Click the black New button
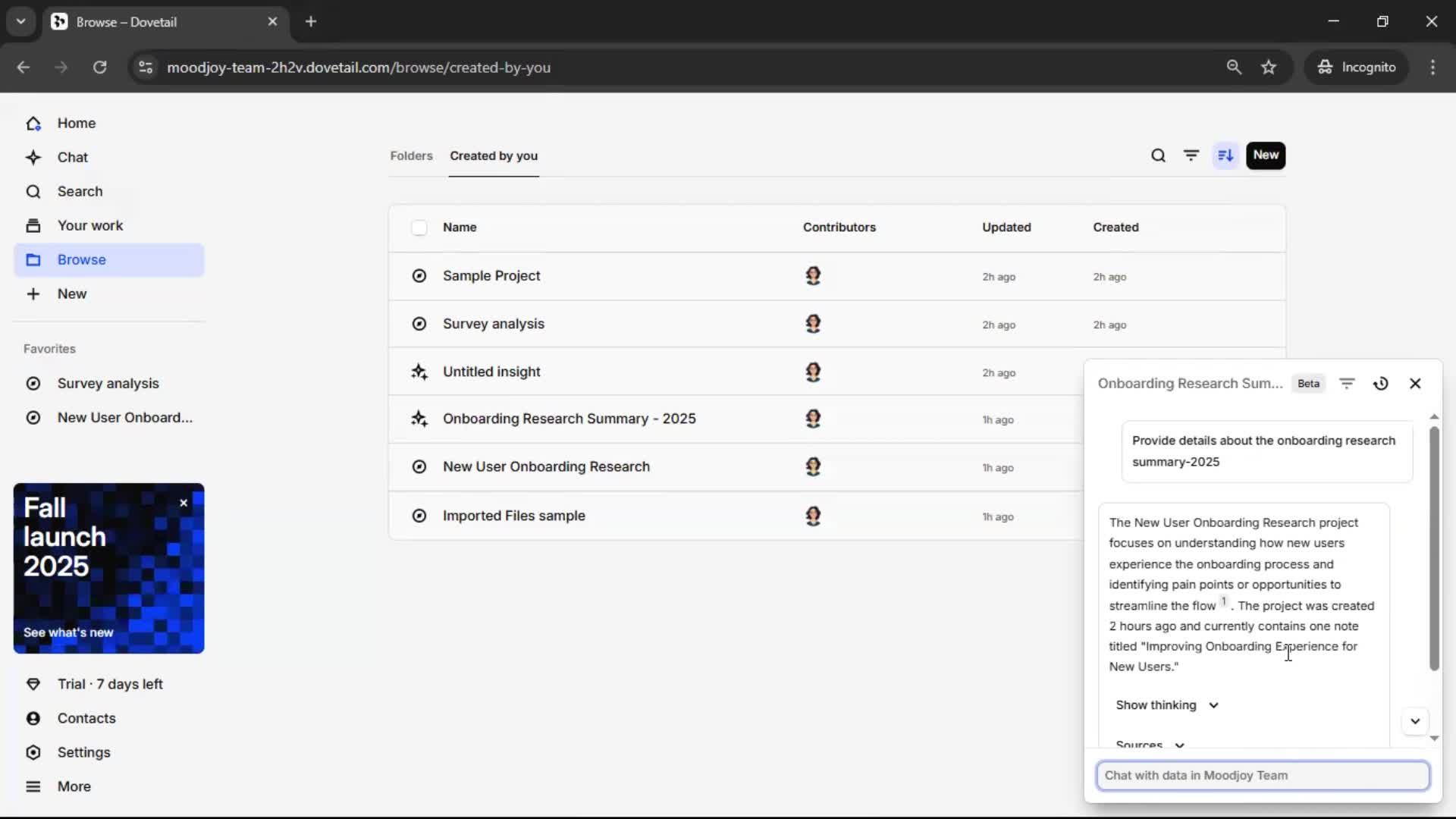1456x819 pixels. click(1266, 155)
